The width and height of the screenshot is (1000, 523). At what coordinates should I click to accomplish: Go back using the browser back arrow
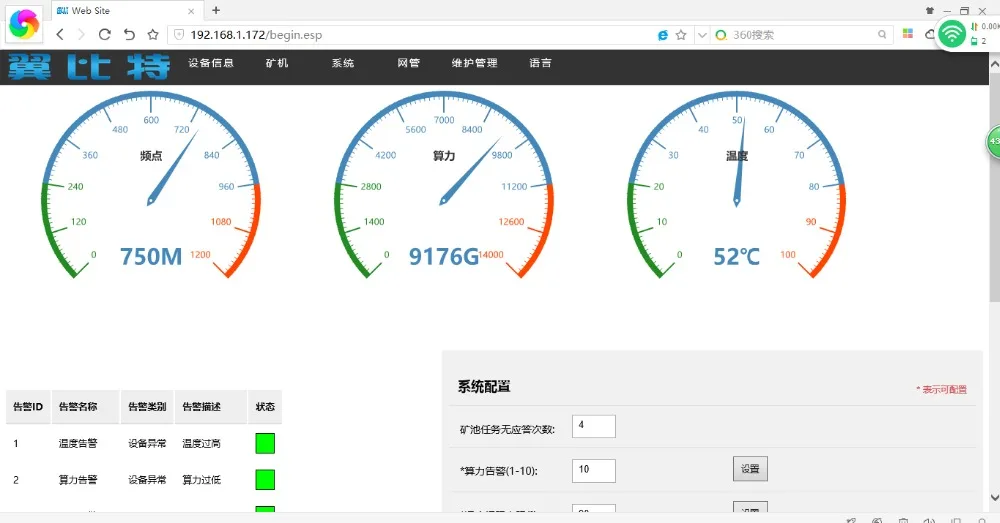[x=60, y=34]
